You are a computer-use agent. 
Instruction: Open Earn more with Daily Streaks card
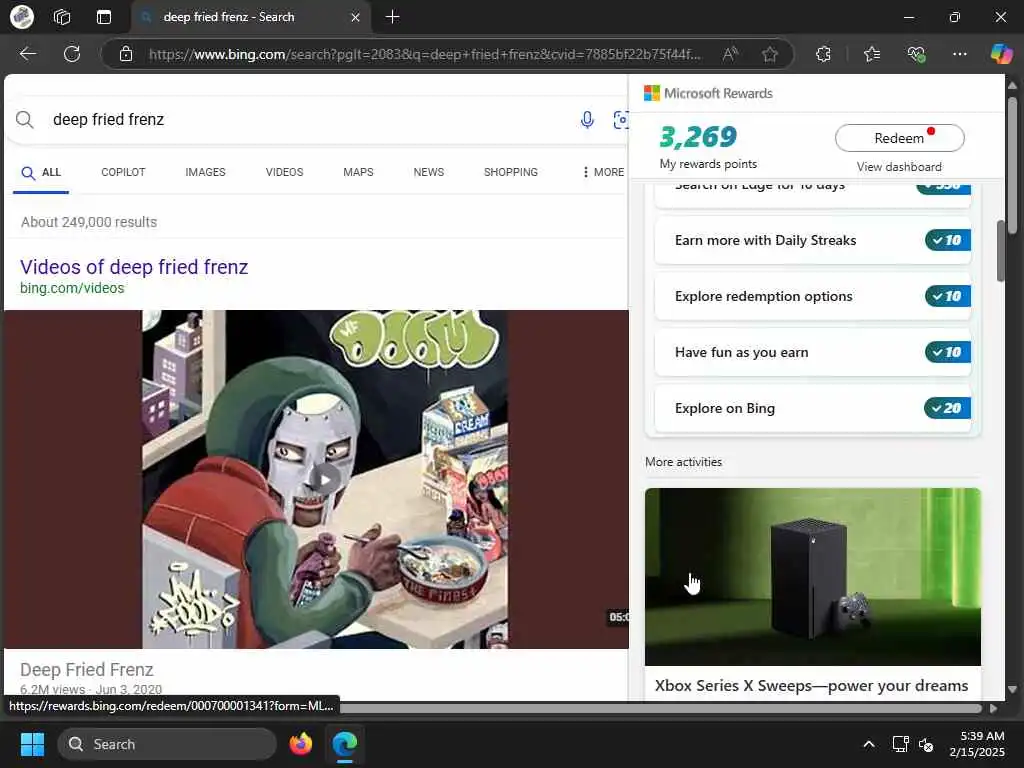point(812,240)
